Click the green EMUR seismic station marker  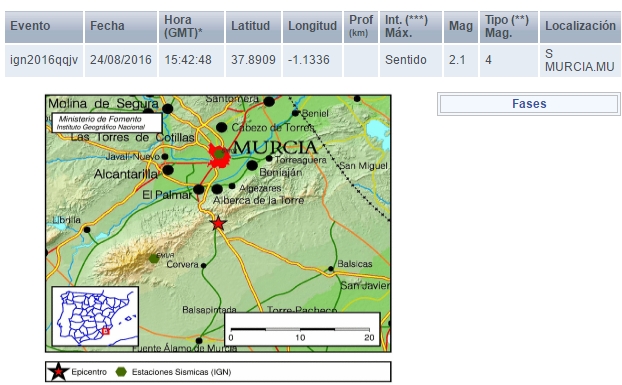154,259
